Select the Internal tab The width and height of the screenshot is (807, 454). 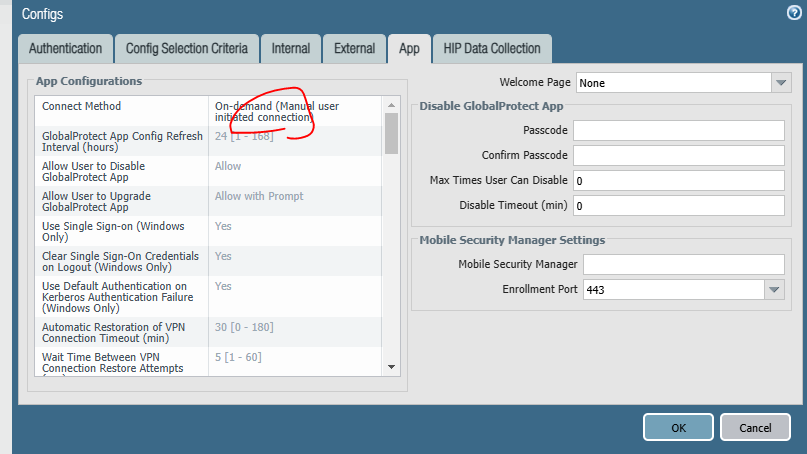291,49
